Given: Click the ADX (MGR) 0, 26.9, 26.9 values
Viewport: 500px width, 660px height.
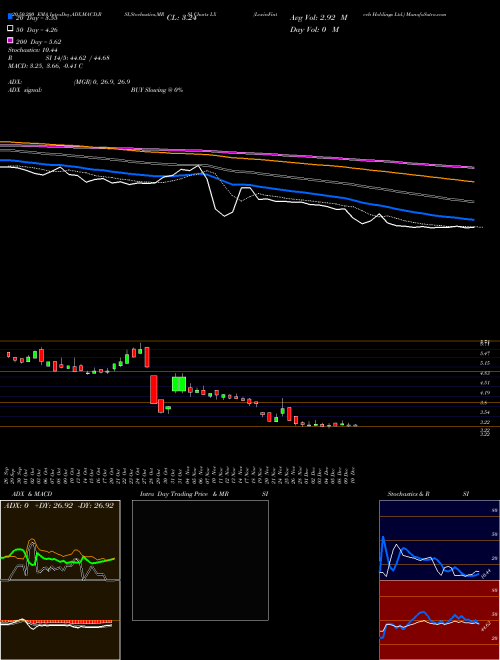Looking at the screenshot, I should [101, 82].
